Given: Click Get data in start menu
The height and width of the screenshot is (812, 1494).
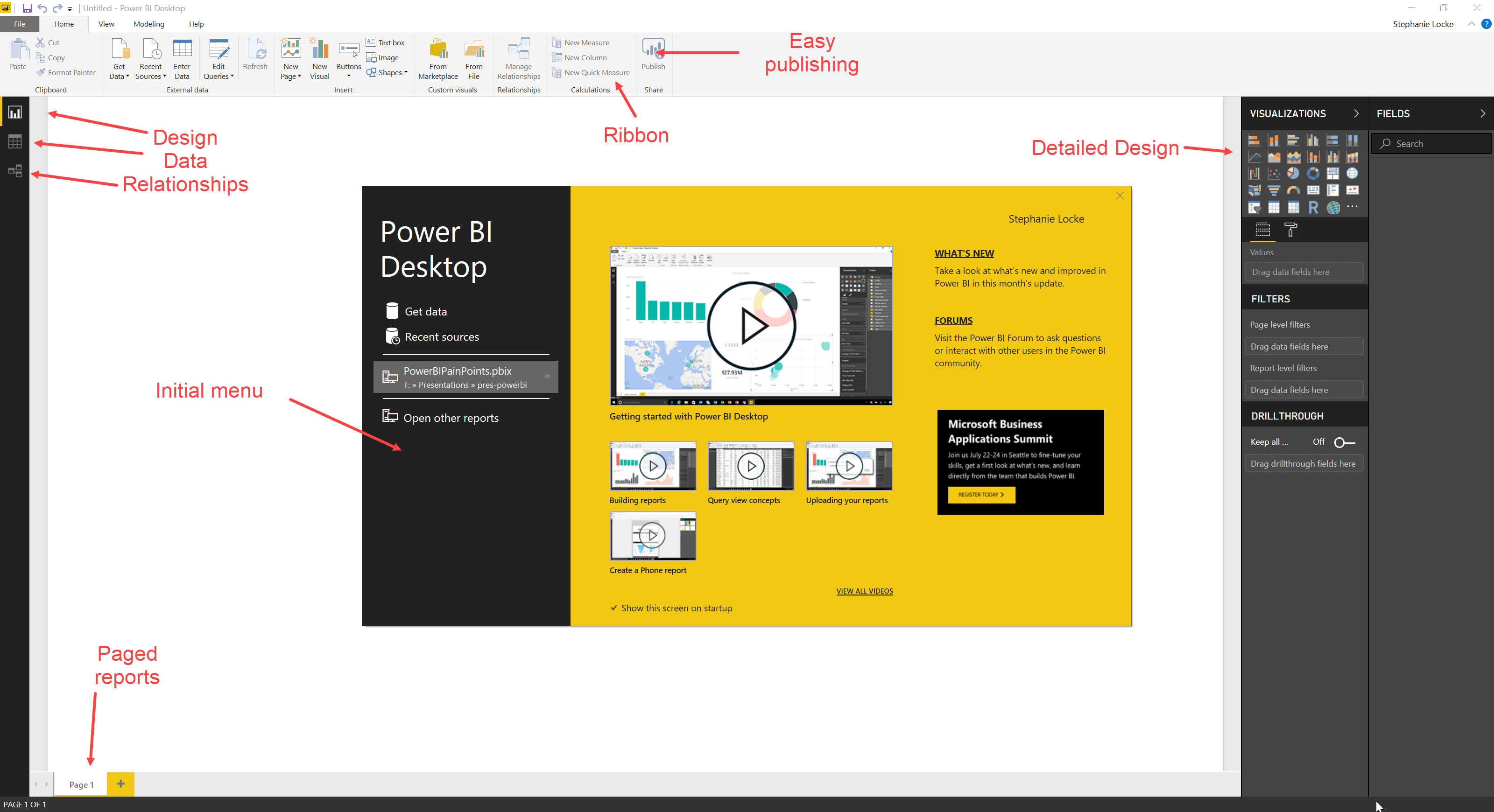Looking at the screenshot, I should coord(416,311).
